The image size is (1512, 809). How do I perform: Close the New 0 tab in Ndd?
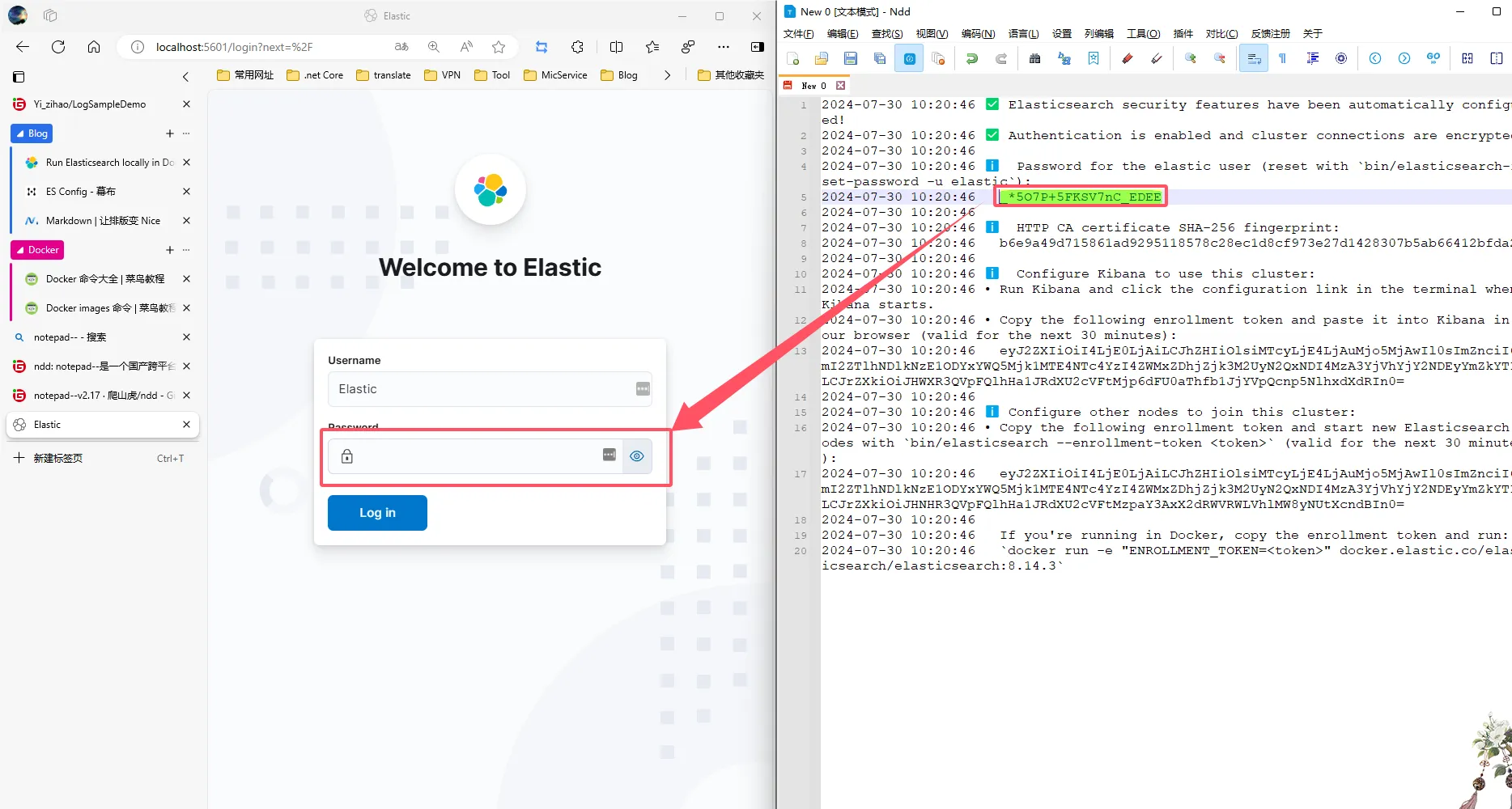pos(841,86)
